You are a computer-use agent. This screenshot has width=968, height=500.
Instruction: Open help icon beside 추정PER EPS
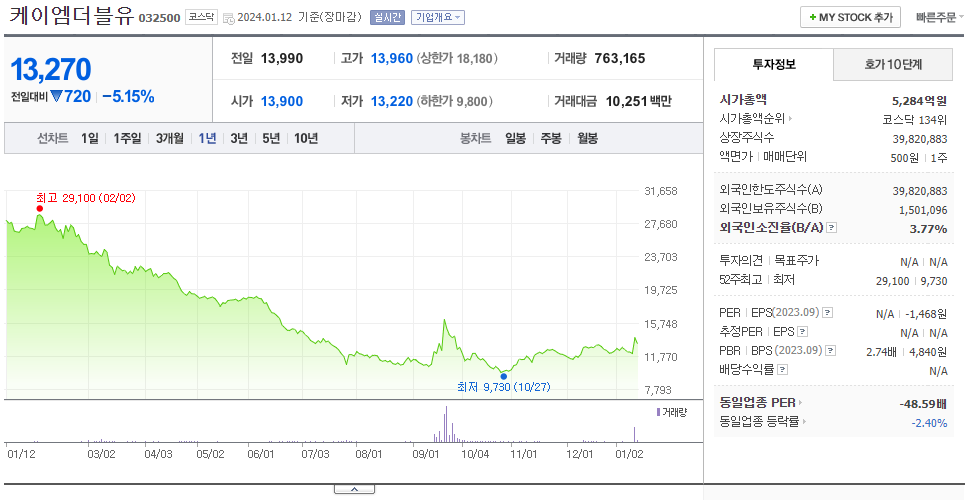[x=802, y=333]
